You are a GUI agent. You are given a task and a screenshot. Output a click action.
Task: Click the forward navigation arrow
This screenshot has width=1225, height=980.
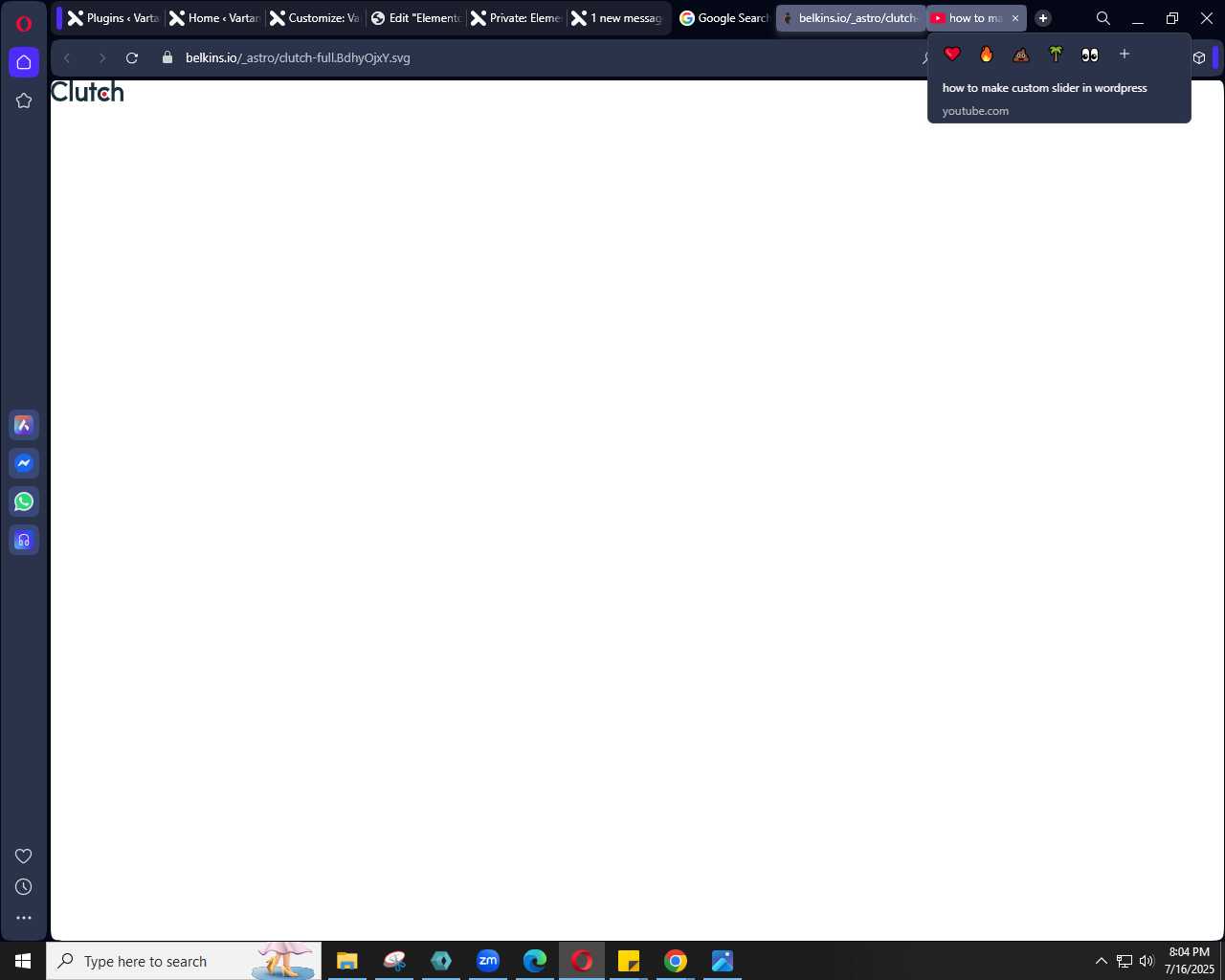[x=101, y=58]
